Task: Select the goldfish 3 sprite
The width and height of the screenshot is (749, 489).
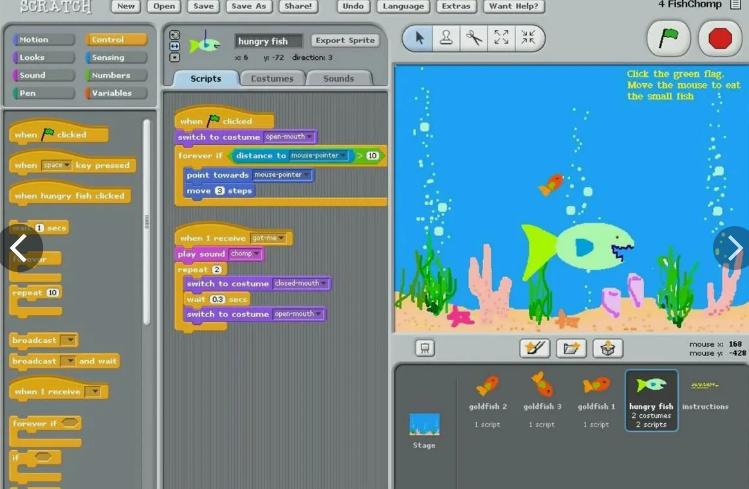Action: [x=542, y=401]
